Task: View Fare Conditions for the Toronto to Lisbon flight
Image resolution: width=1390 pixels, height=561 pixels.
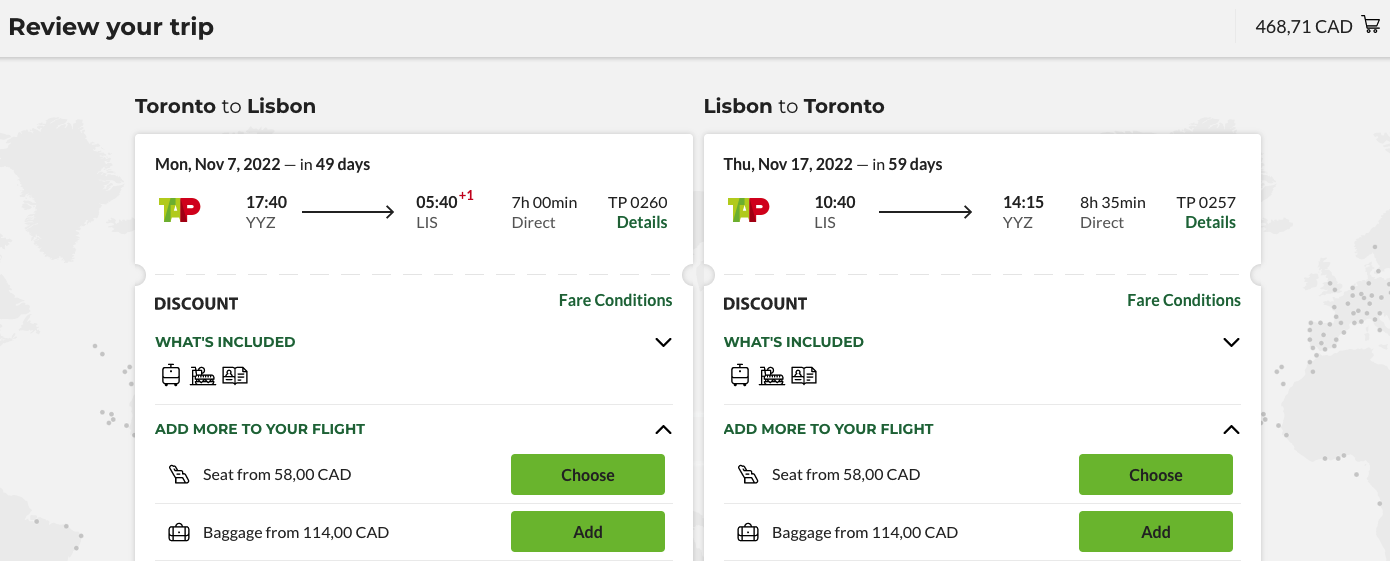Action: tap(615, 300)
